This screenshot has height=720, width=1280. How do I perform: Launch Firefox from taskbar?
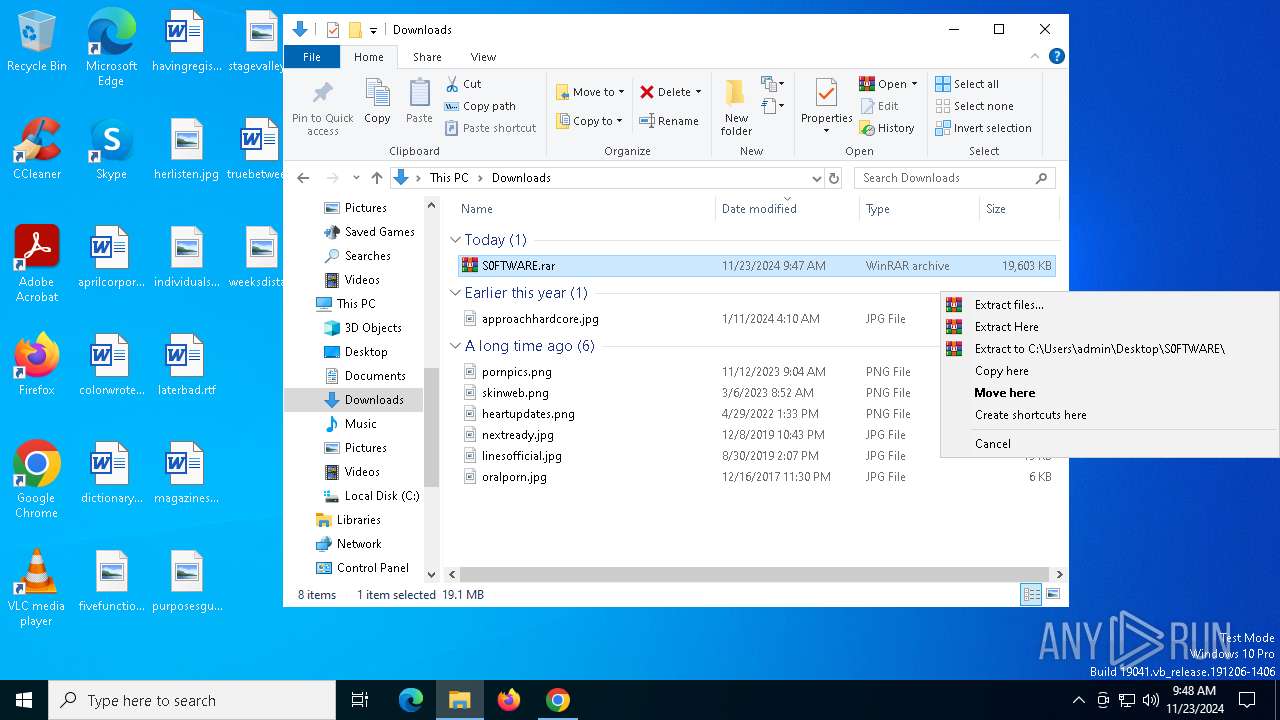point(509,700)
